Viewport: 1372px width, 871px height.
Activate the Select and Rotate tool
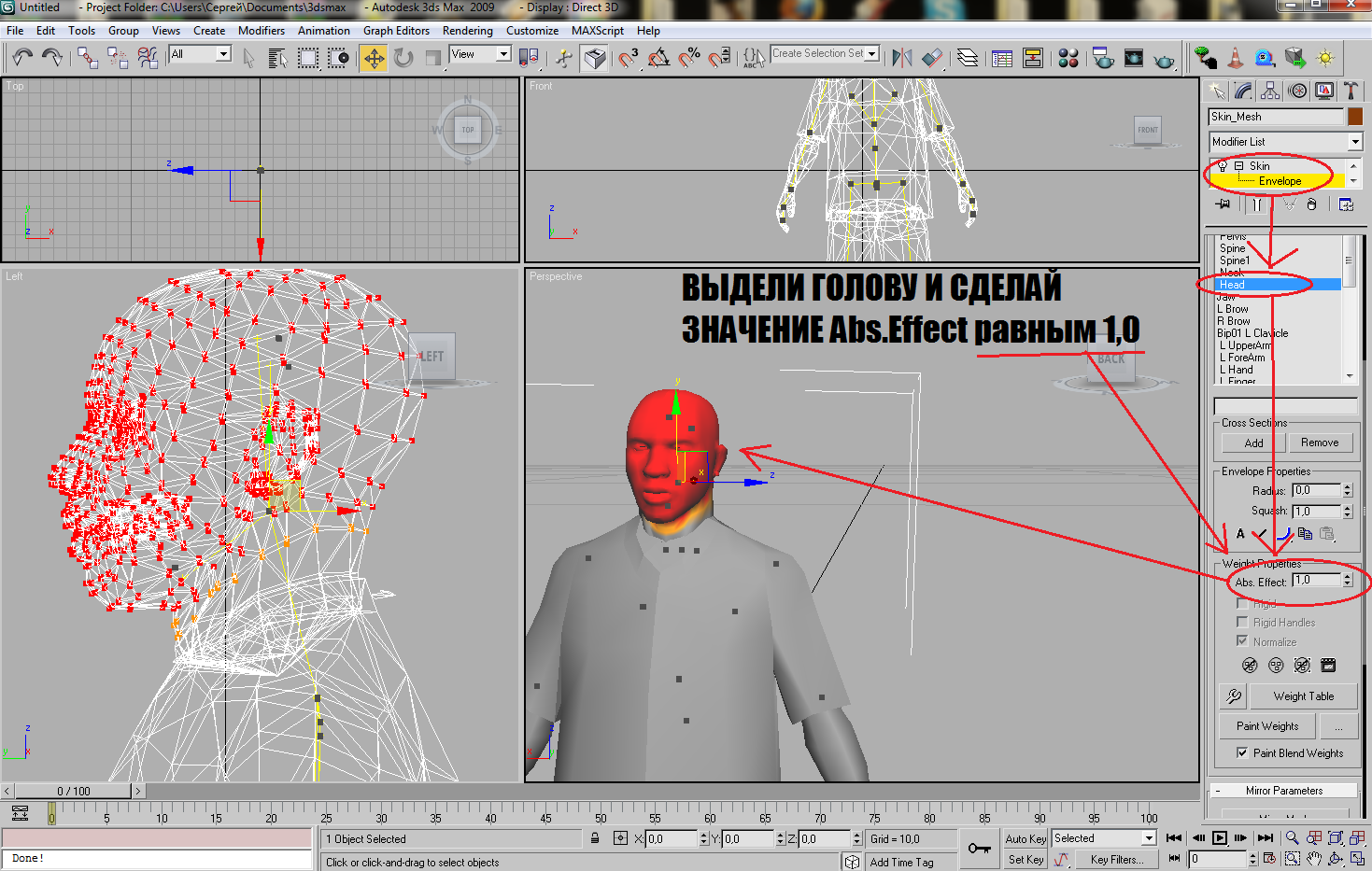pos(403,58)
